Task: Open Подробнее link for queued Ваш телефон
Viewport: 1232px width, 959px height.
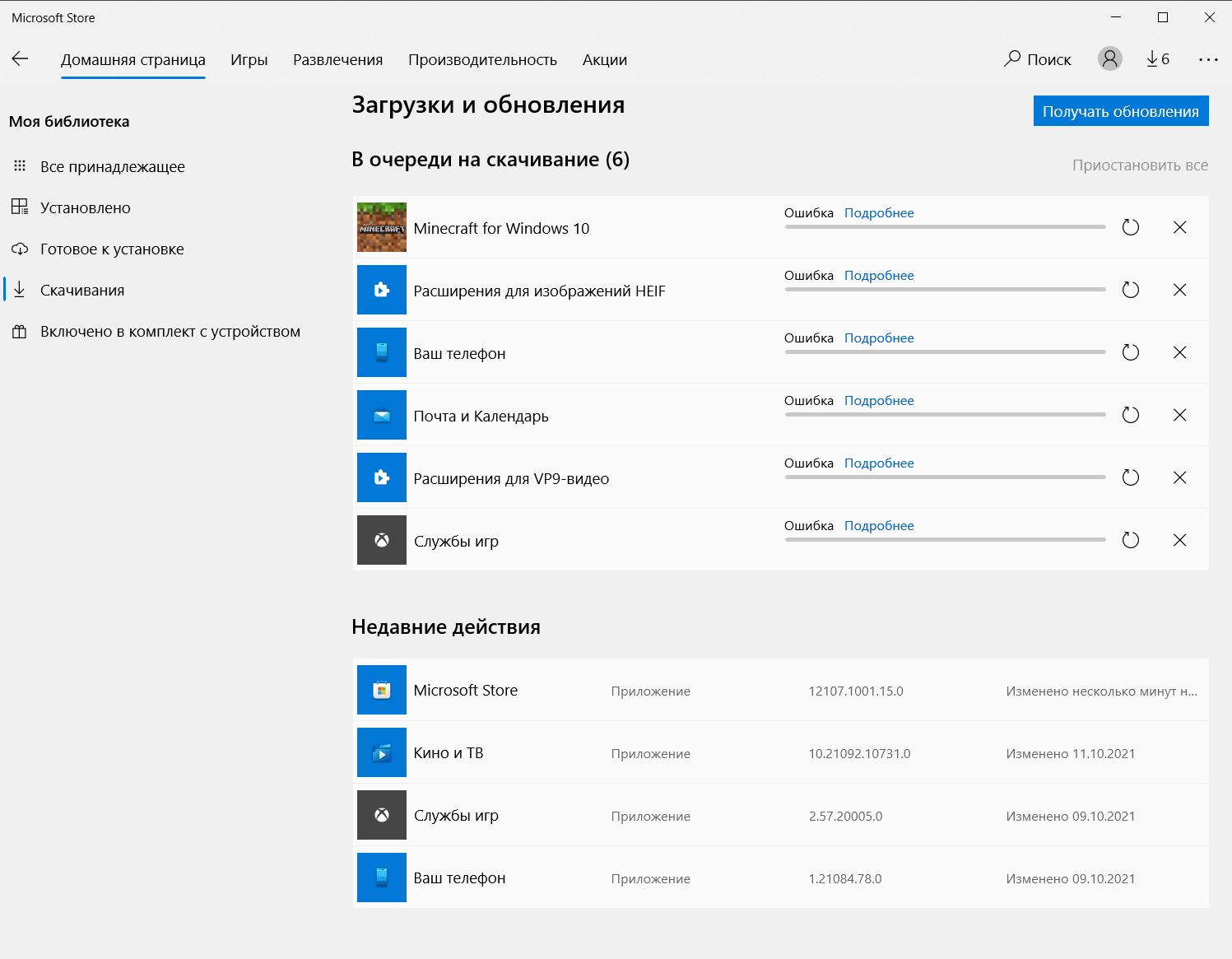Action: point(879,338)
